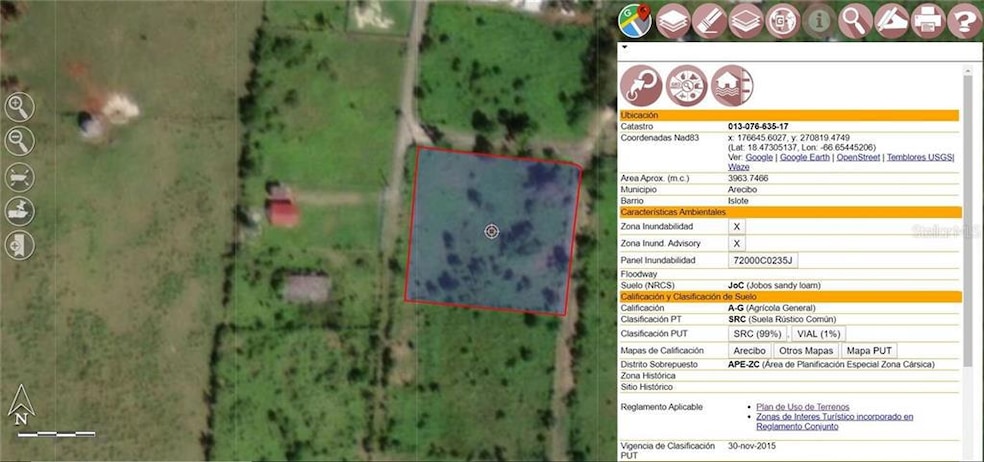The image size is (984, 462).
Task: Open the Temblores USGS link
Action: pos(920,157)
